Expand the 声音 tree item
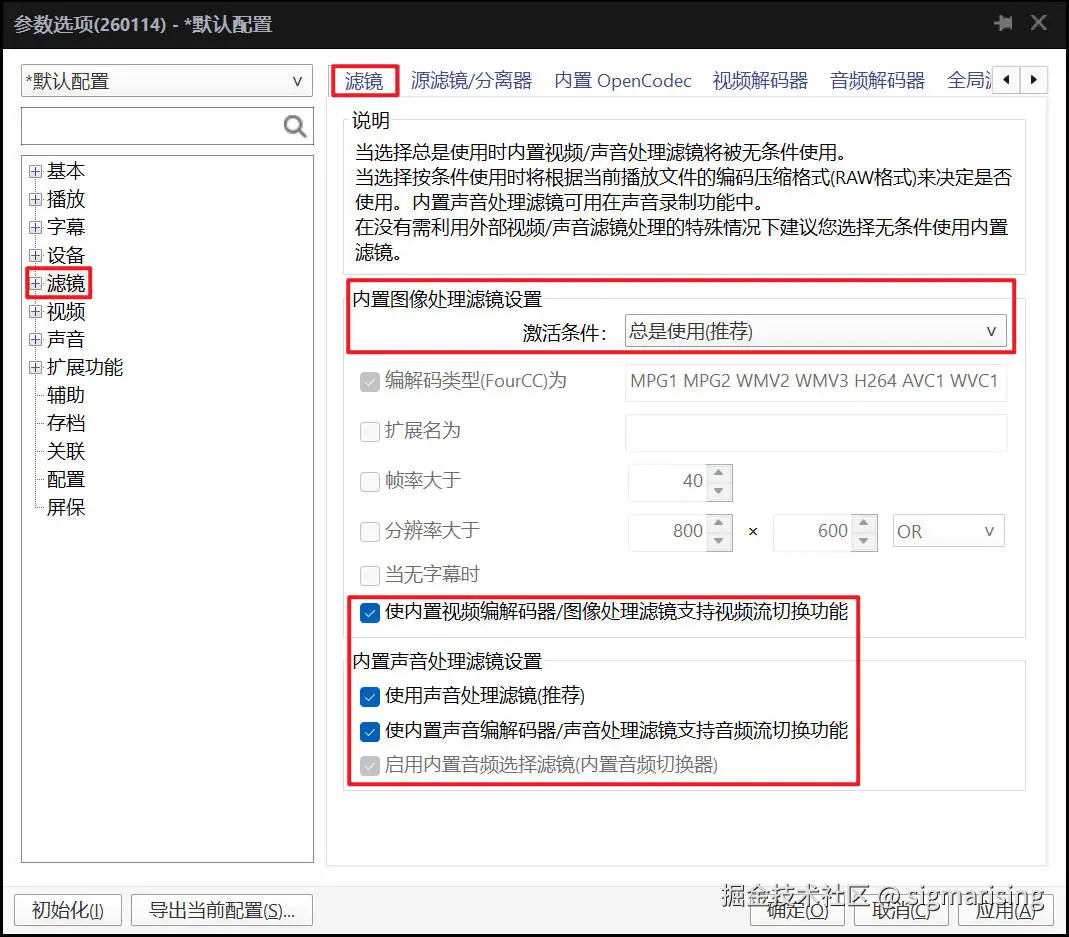 pyautogui.click(x=35, y=339)
